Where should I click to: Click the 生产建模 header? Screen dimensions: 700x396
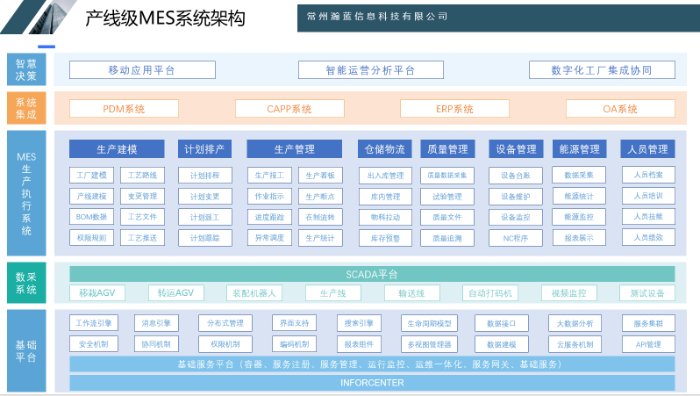click(x=117, y=149)
